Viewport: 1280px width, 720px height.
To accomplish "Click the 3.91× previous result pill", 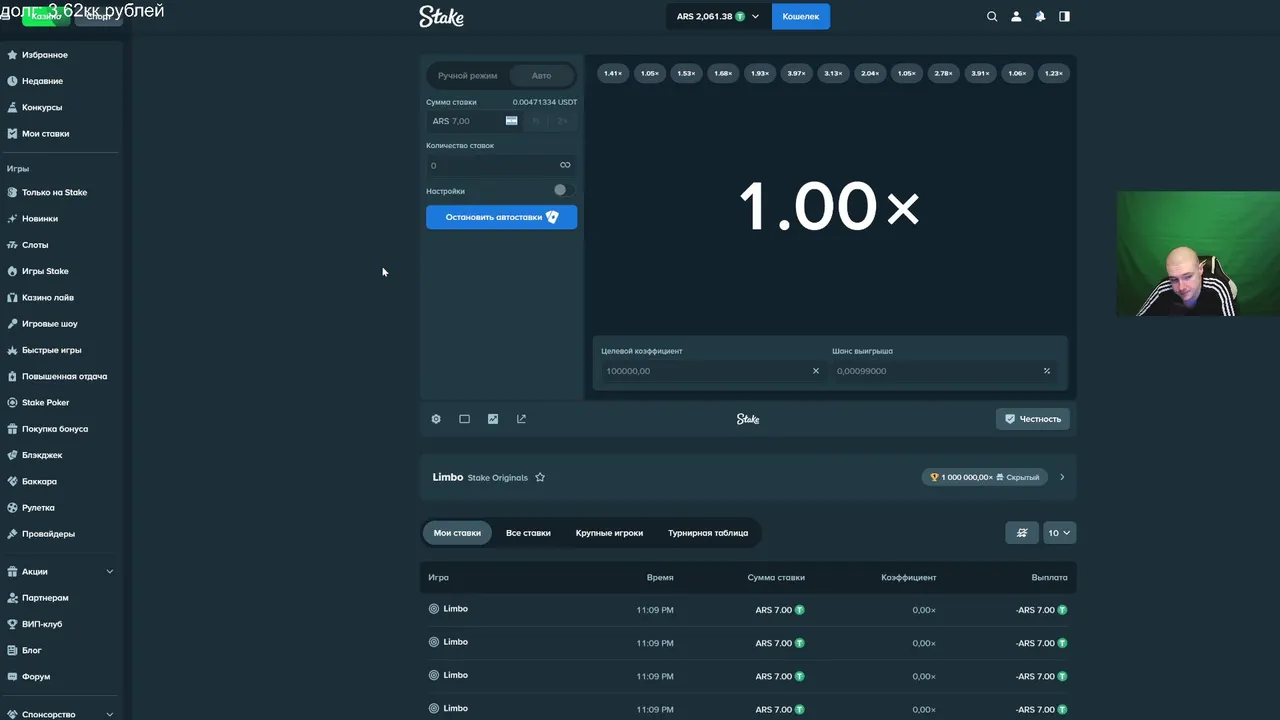I will click(980, 73).
